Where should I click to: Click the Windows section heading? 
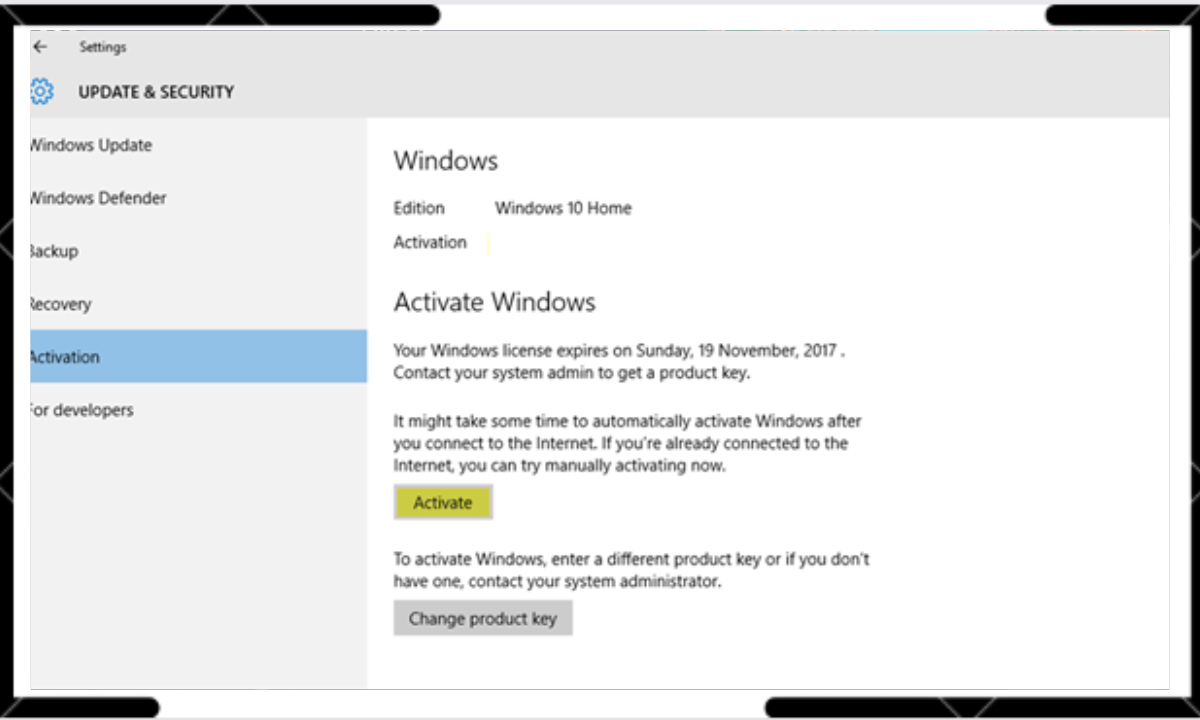tap(446, 161)
